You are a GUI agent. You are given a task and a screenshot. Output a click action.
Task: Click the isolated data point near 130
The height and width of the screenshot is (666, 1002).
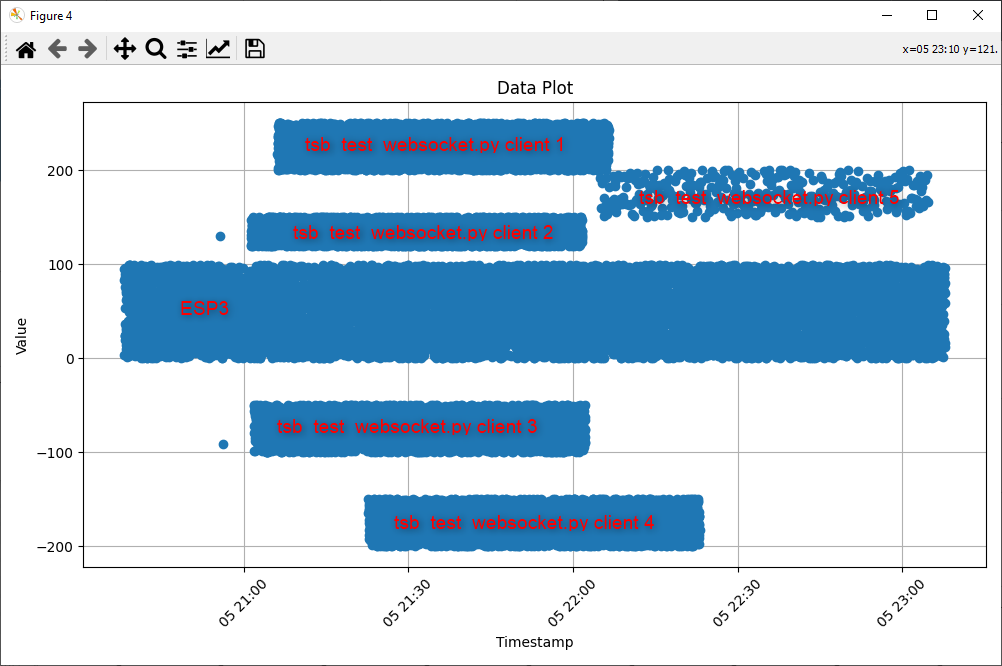[x=220, y=236]
